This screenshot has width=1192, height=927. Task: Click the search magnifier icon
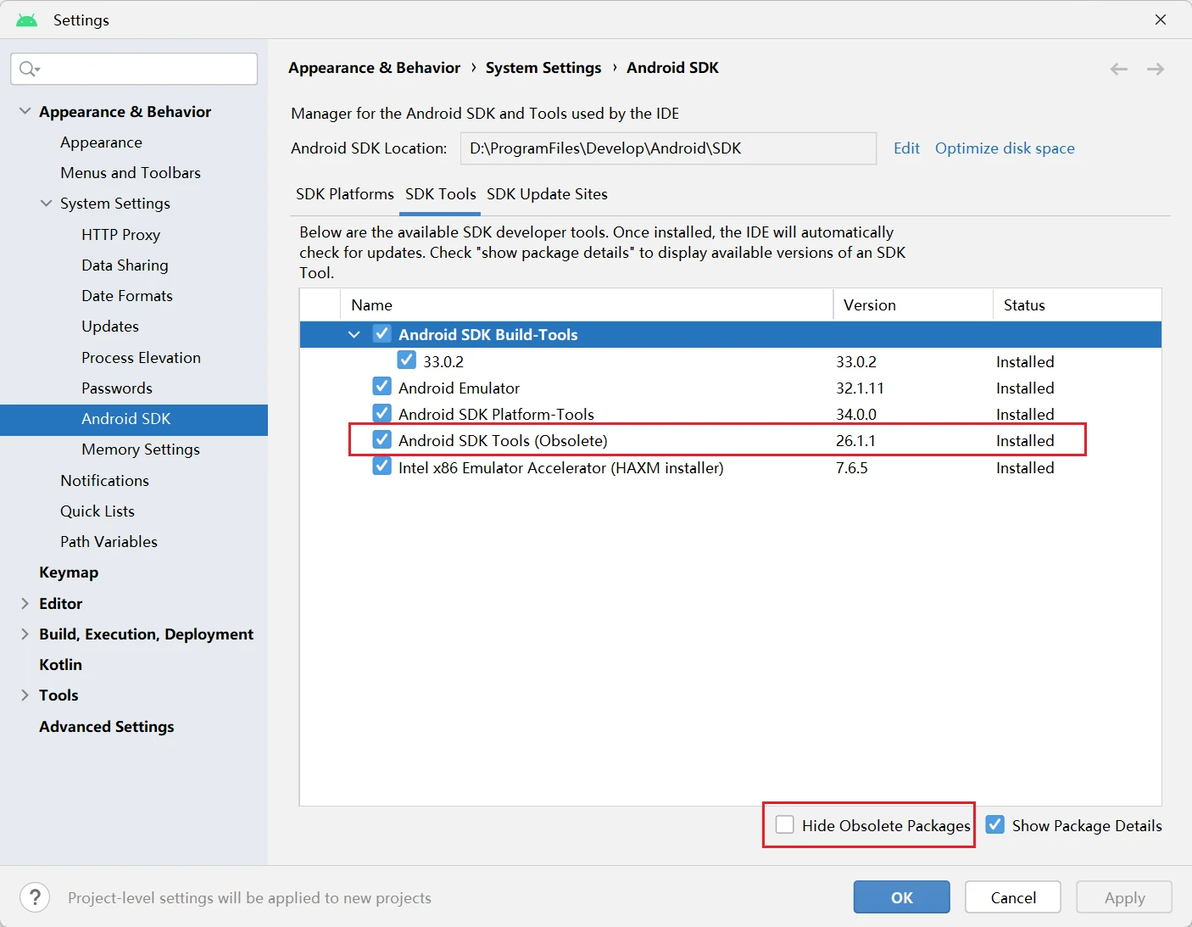(28, 69)
